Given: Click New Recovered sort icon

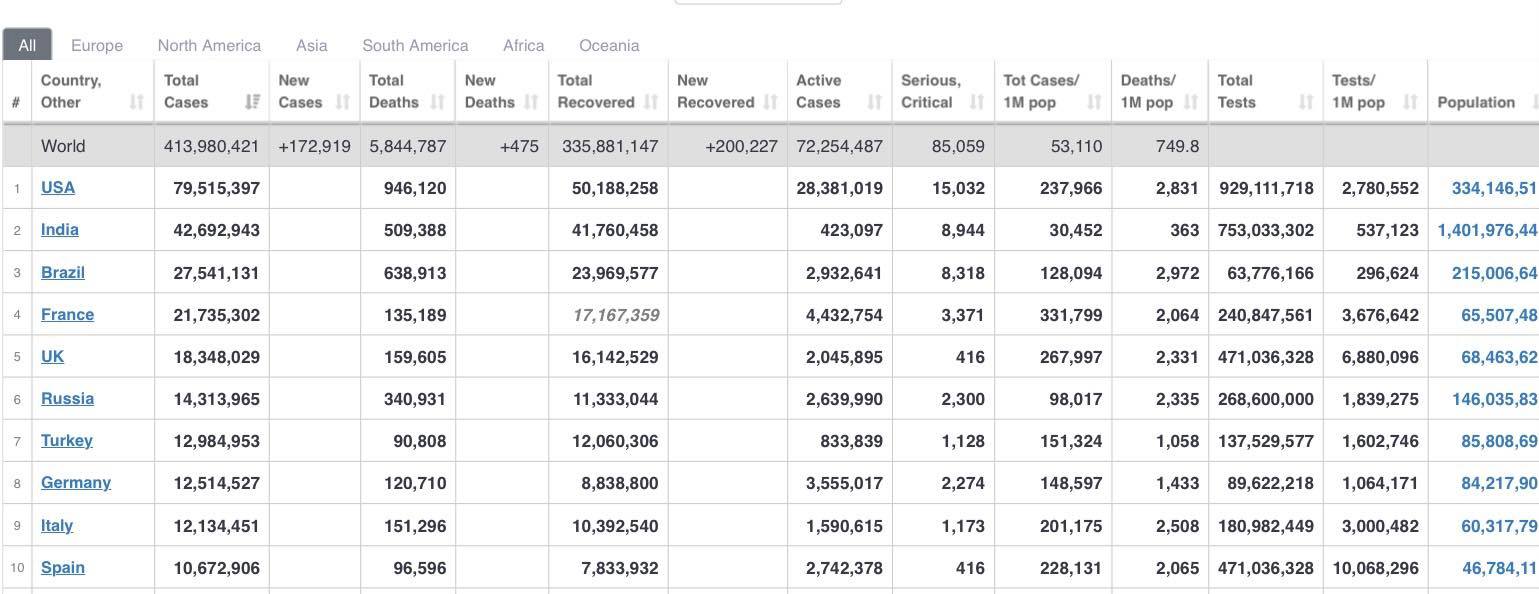Looking at the screenshot, I should point(770,102).
